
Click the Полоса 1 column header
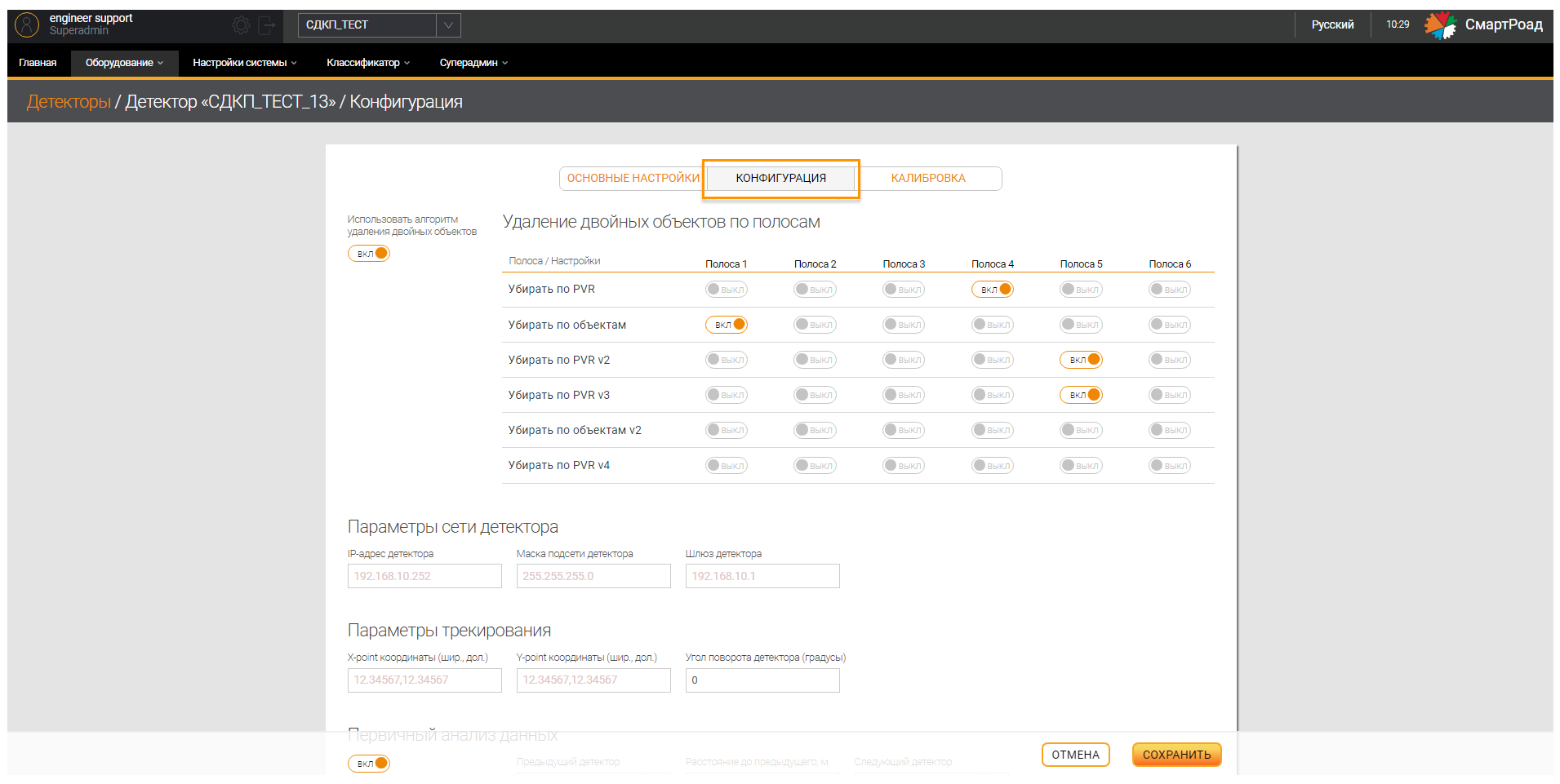click(726, 264)
